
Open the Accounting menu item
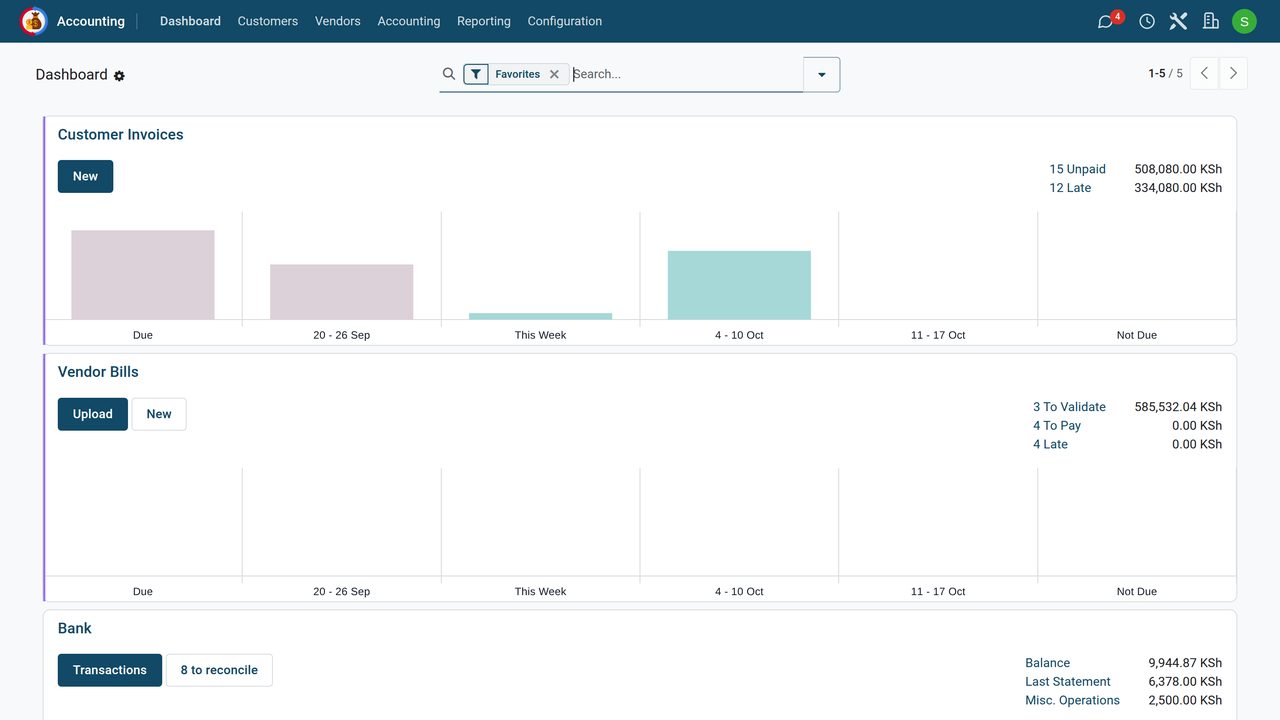click(x=409, y=21)
